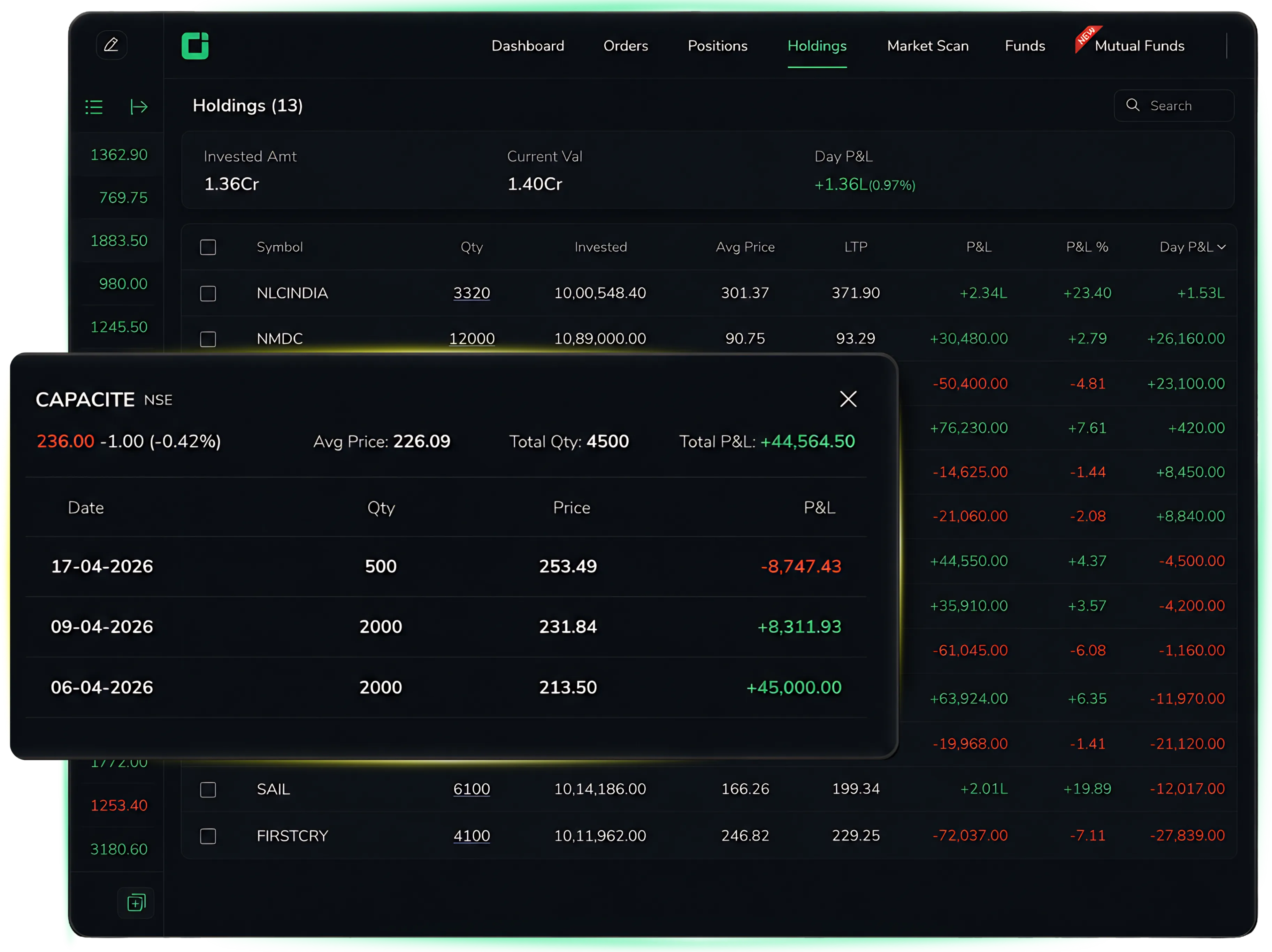This screenshot has height=952, width=1272.
Task: Select the FIRSTCRY symbol name
Action: click(x=292, y=835)
